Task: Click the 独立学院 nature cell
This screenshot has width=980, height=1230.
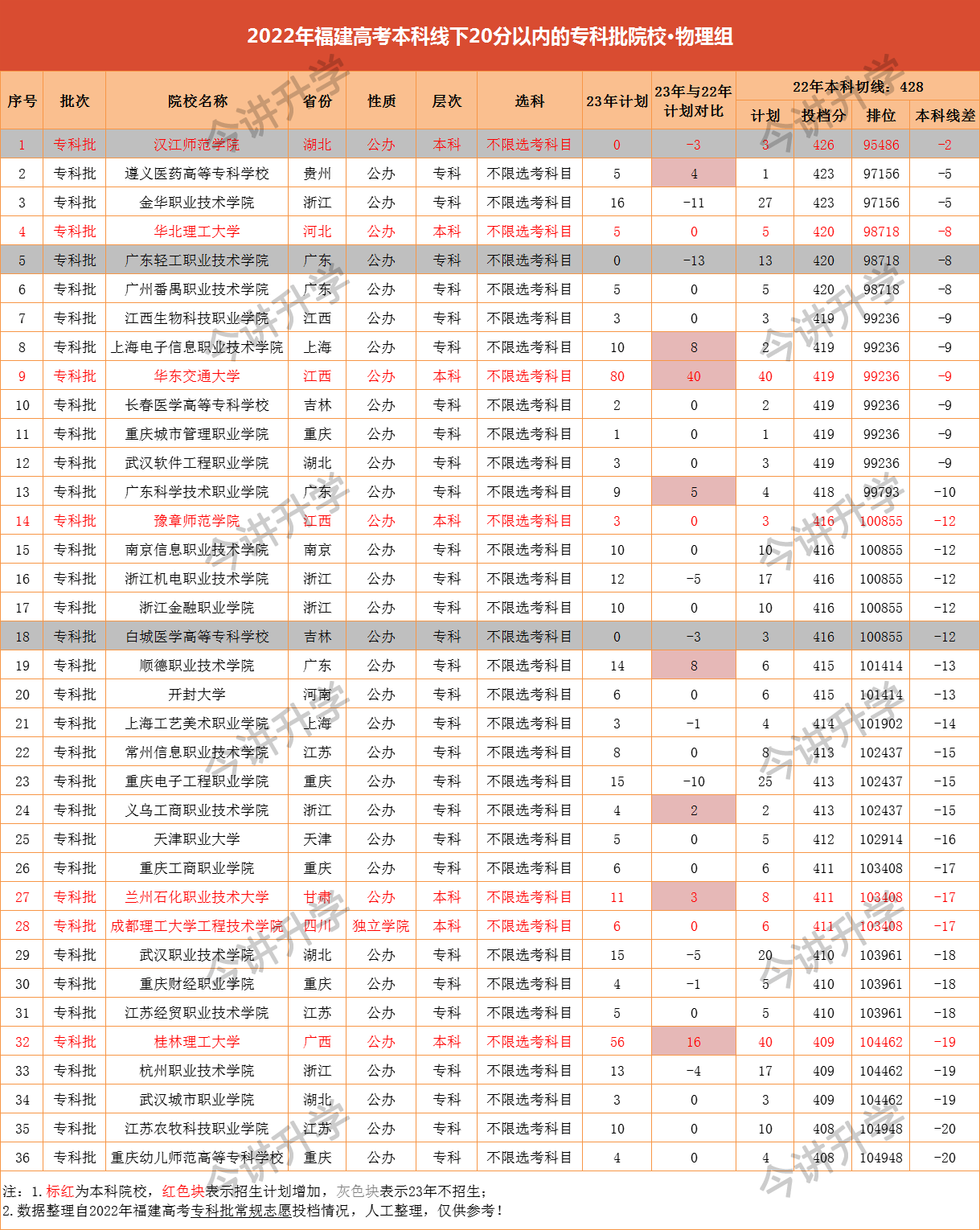Action: point(381,926)
